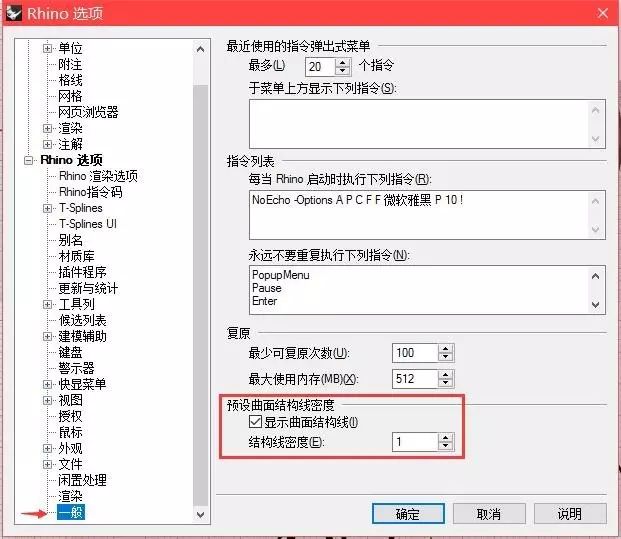Click the 取消 button
The image size is (621, 539).
(x=488, y=514)
